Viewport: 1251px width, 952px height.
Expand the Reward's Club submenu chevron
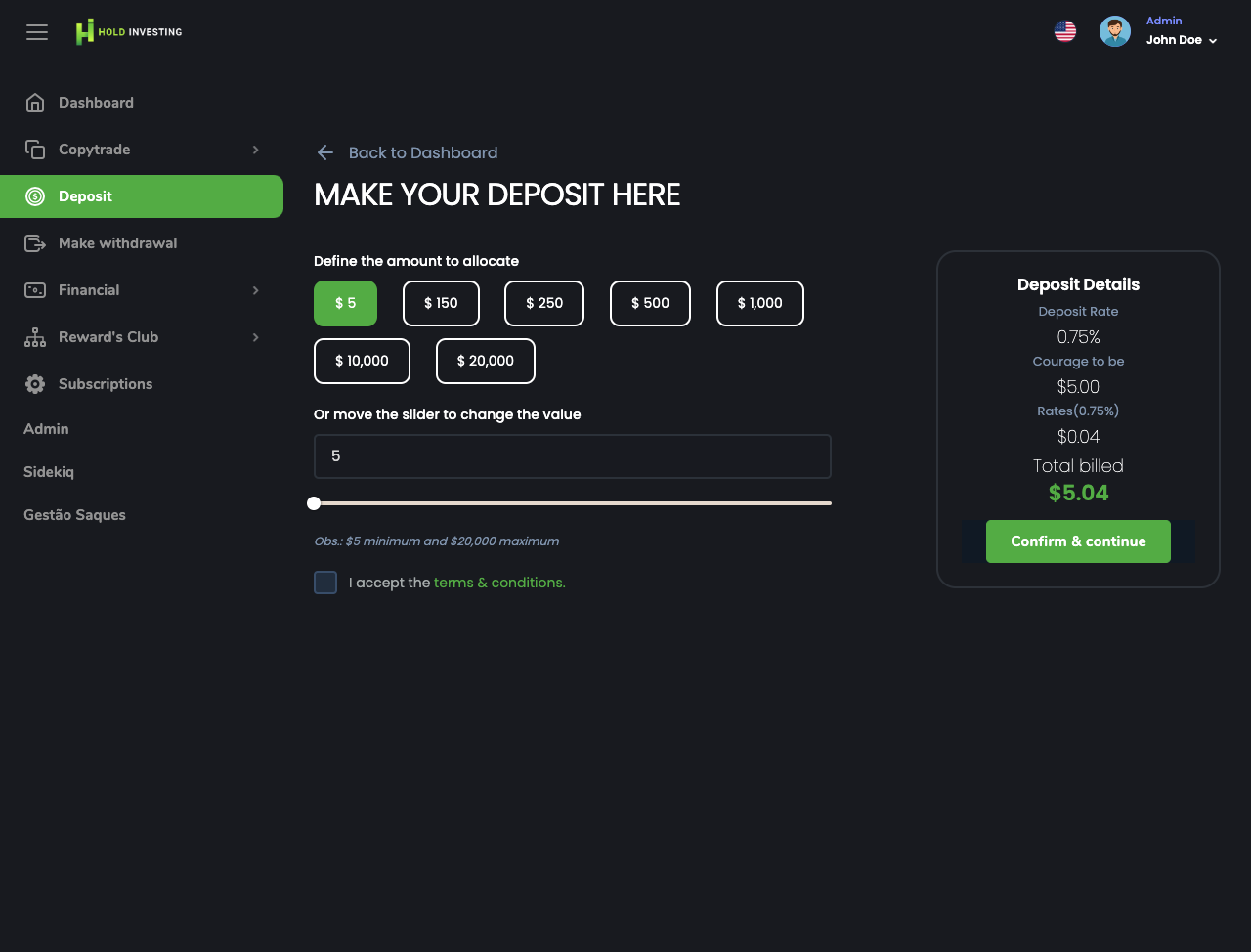[x=255, y=337]
